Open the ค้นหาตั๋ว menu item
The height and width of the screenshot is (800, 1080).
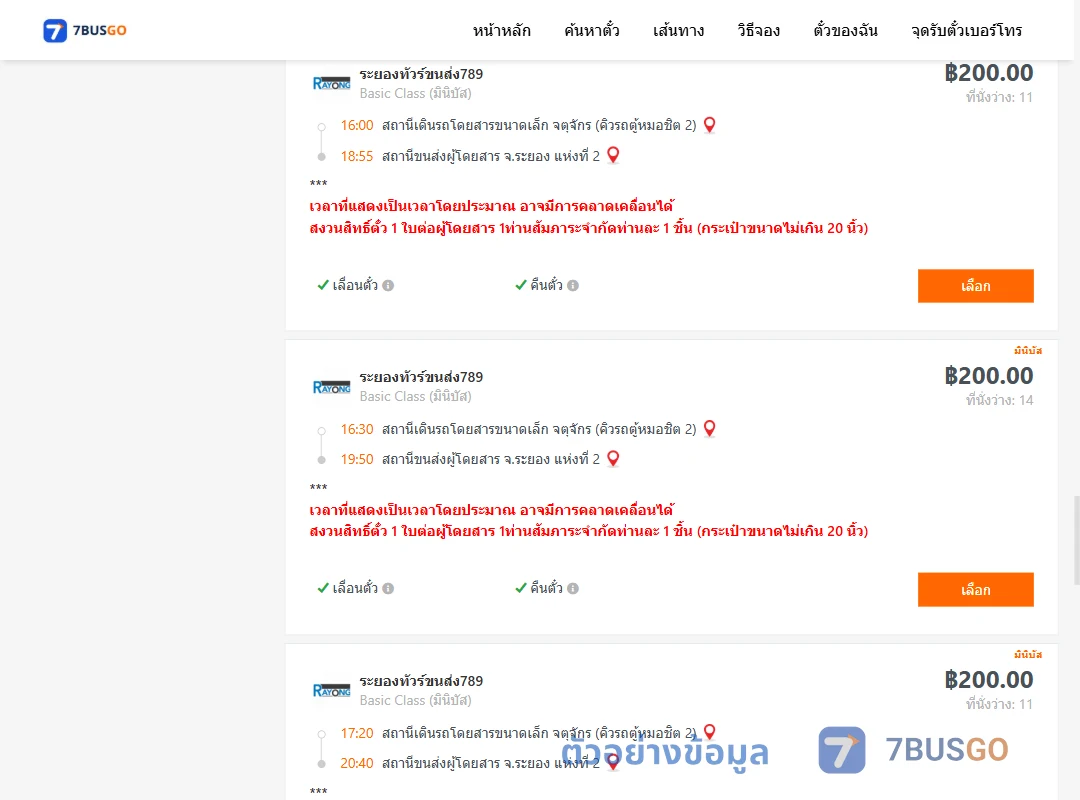(x=592, y=30)
